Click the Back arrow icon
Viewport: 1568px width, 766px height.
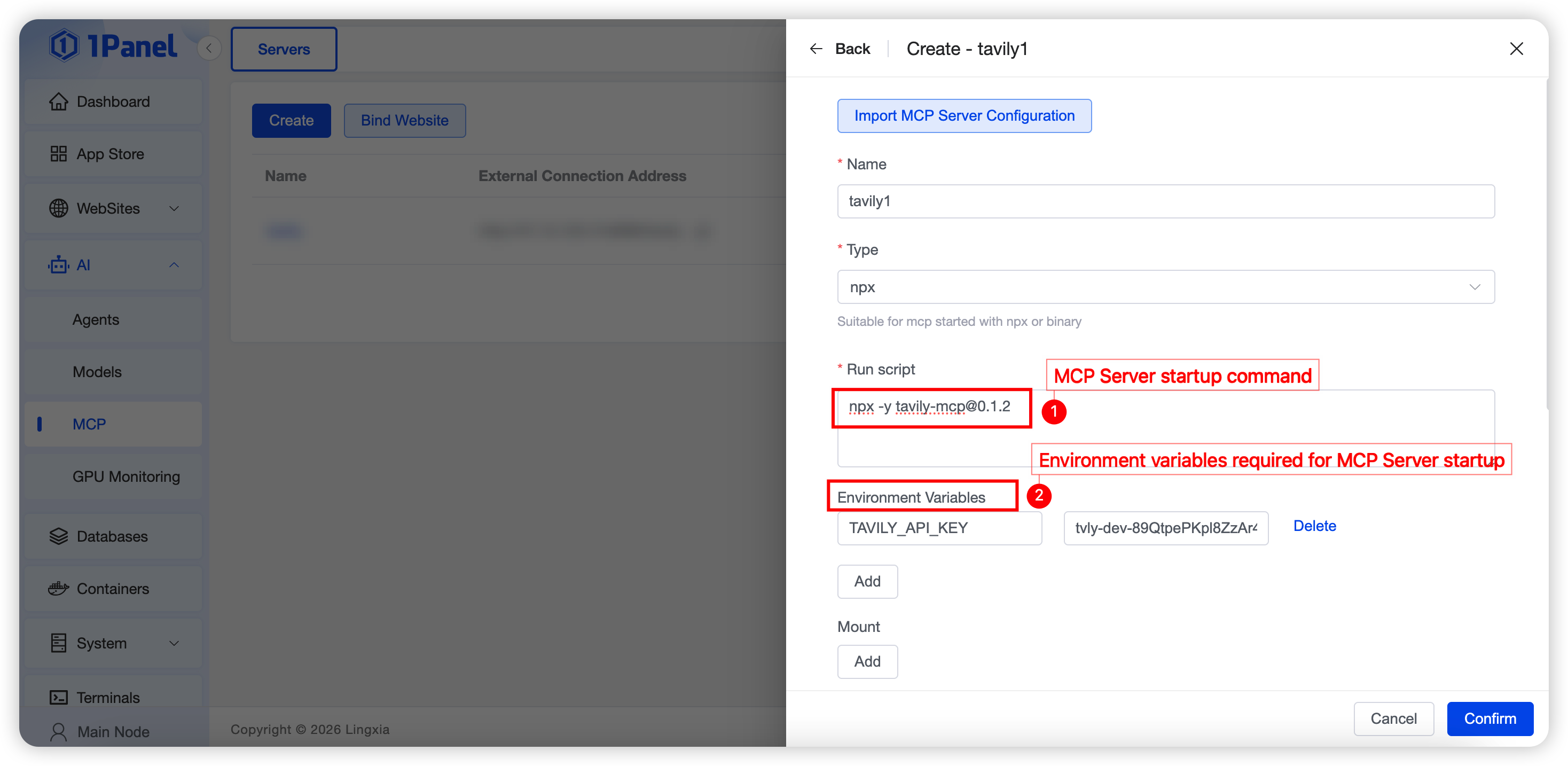816,49
